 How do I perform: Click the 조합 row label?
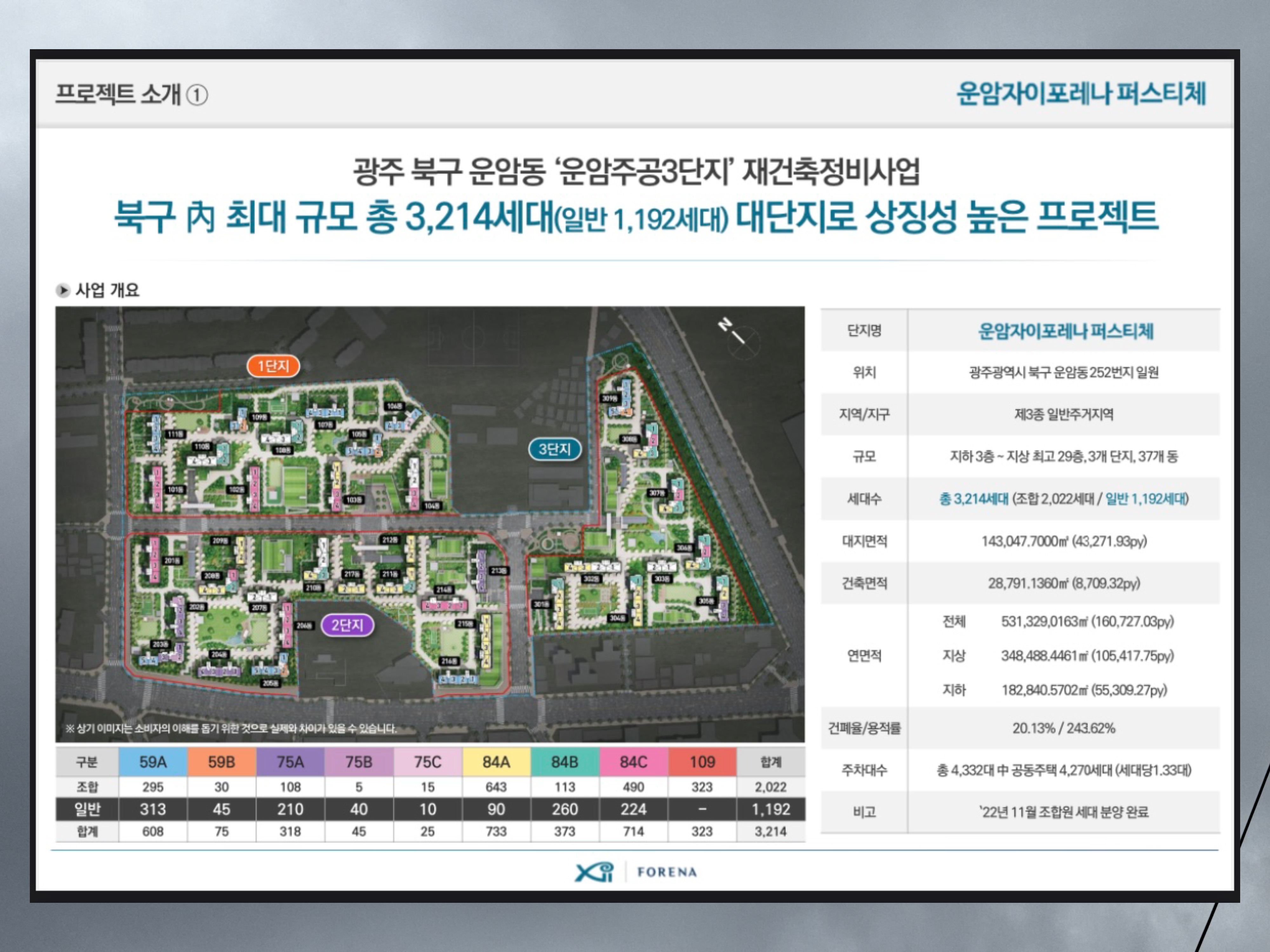tap(87, 787)
